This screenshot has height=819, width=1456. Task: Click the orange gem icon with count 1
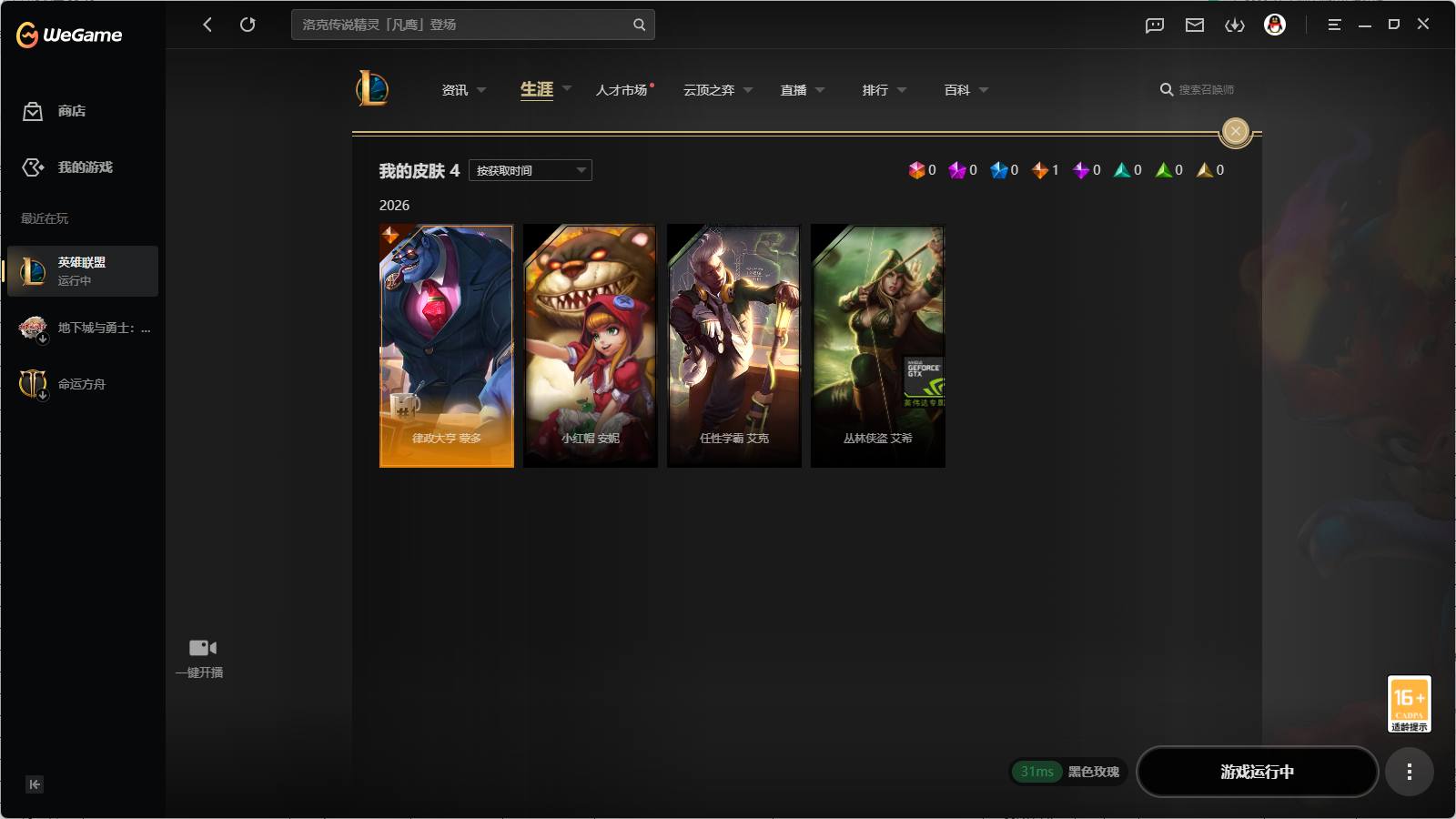coord(1040,170)
